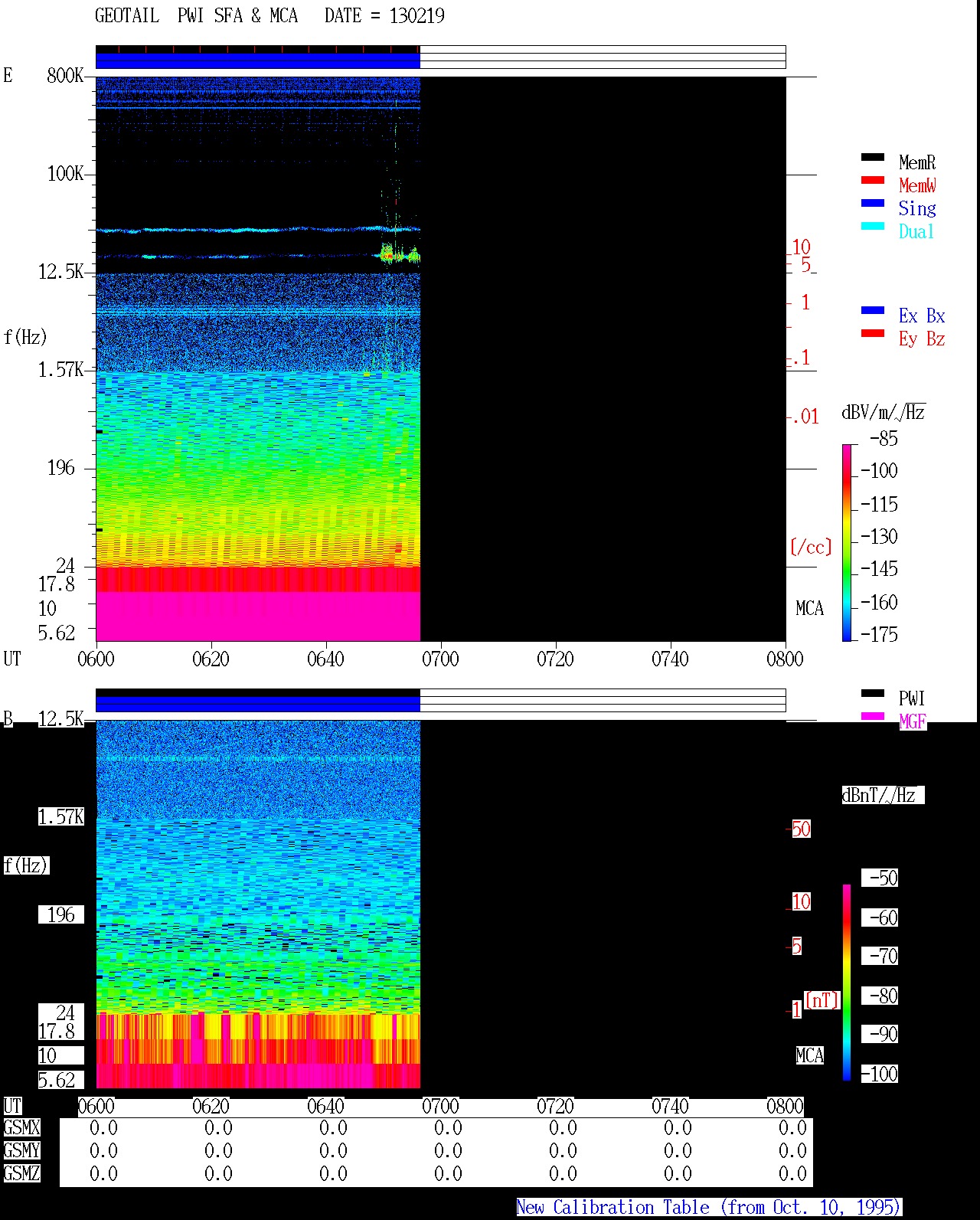The image size is (980, 1220).
Task: Click the 12.5K frequency label on B panel
Action: [x=61, y=718]
